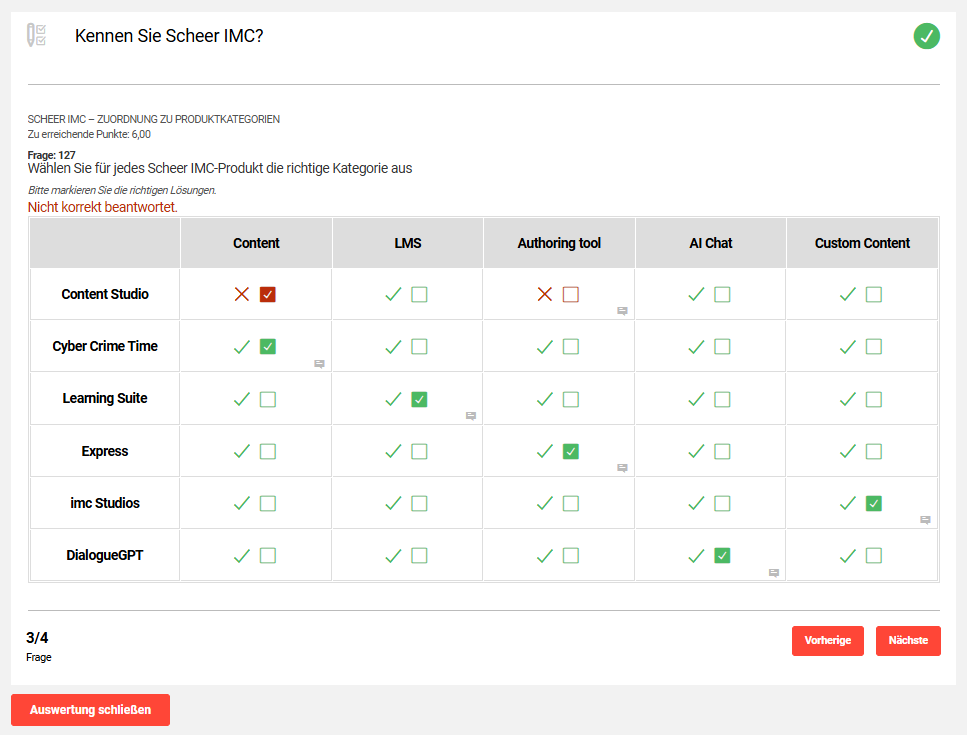Screen dimensions: 967x735
Task: Click the green tick in Cyber Crime Time LMS cell
Action: click(393, 347)
